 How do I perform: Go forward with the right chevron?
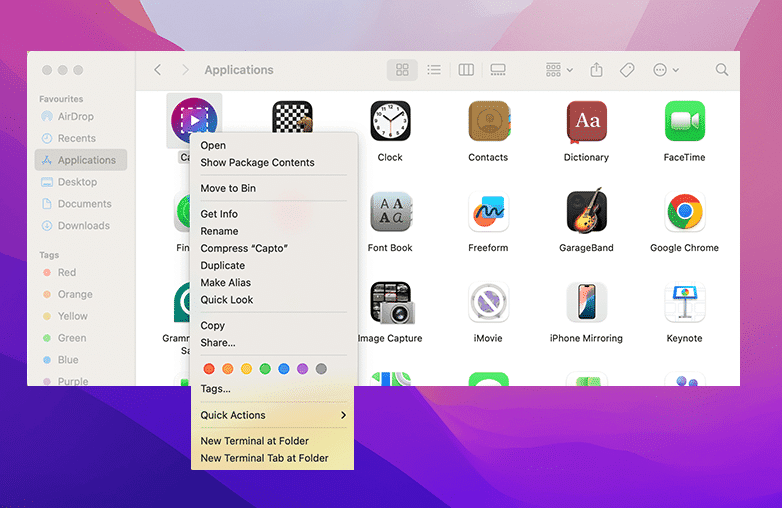[185, 70]
